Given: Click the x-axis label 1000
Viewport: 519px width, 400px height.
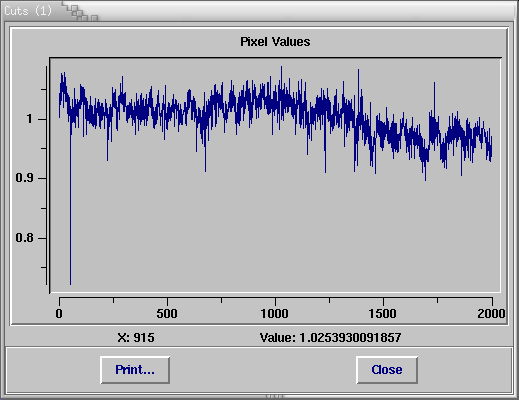Looking at the screenshot, I should click(x=274, y=314).
